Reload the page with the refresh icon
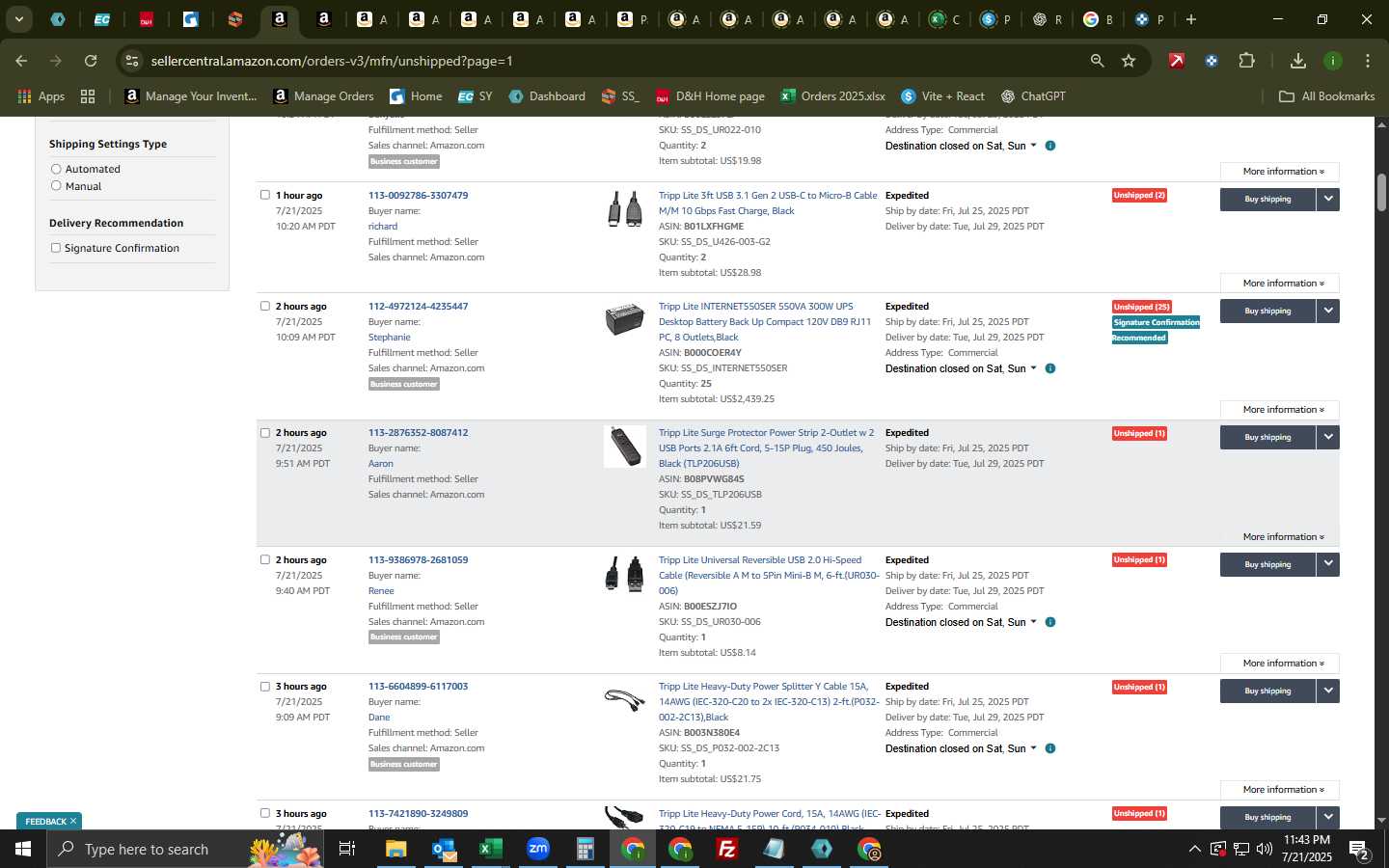This screenshot has height=868, width=1389. (x=91, y=61)
